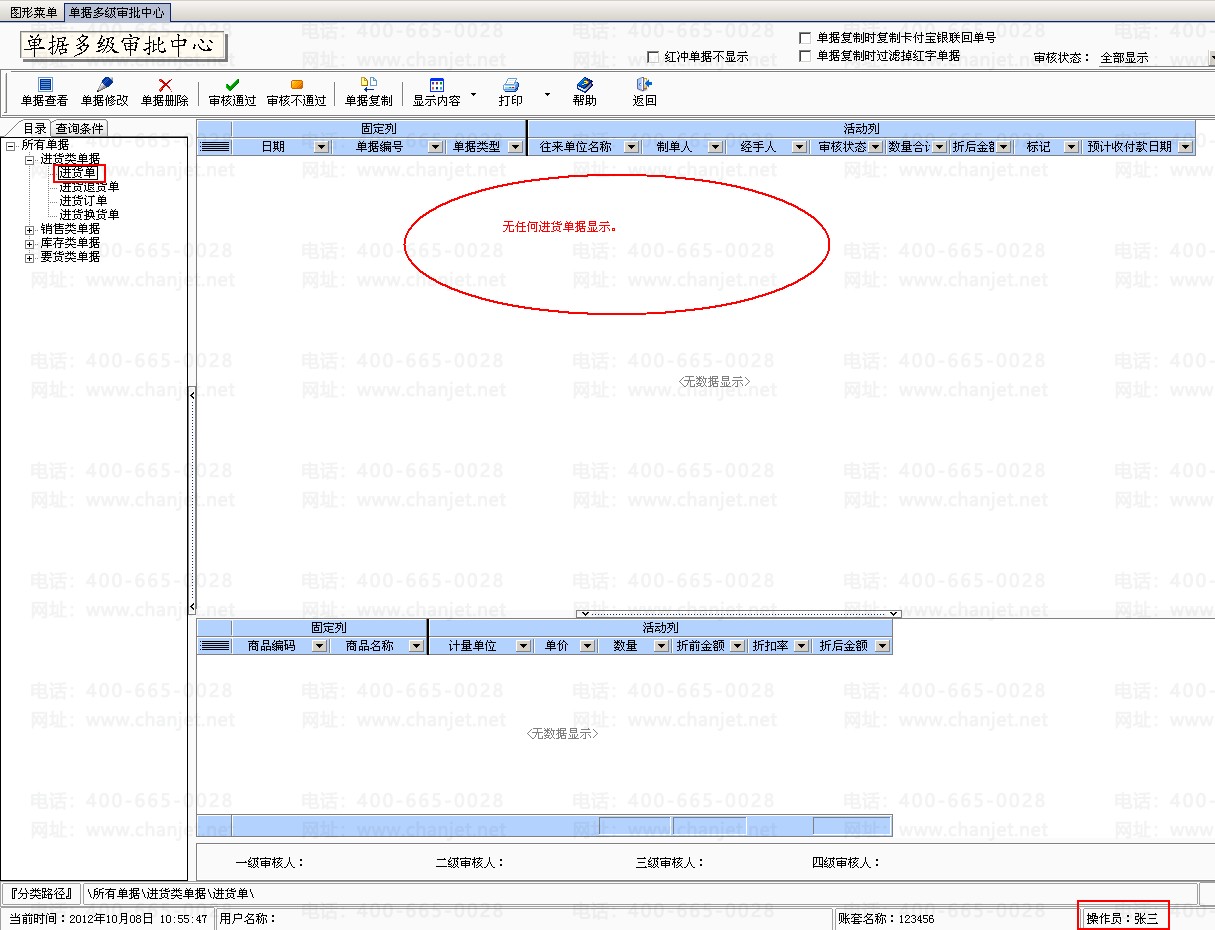
Task: Toggle 单据复制时过滤掉红字单据 checkbox
Action: point(806,56)
